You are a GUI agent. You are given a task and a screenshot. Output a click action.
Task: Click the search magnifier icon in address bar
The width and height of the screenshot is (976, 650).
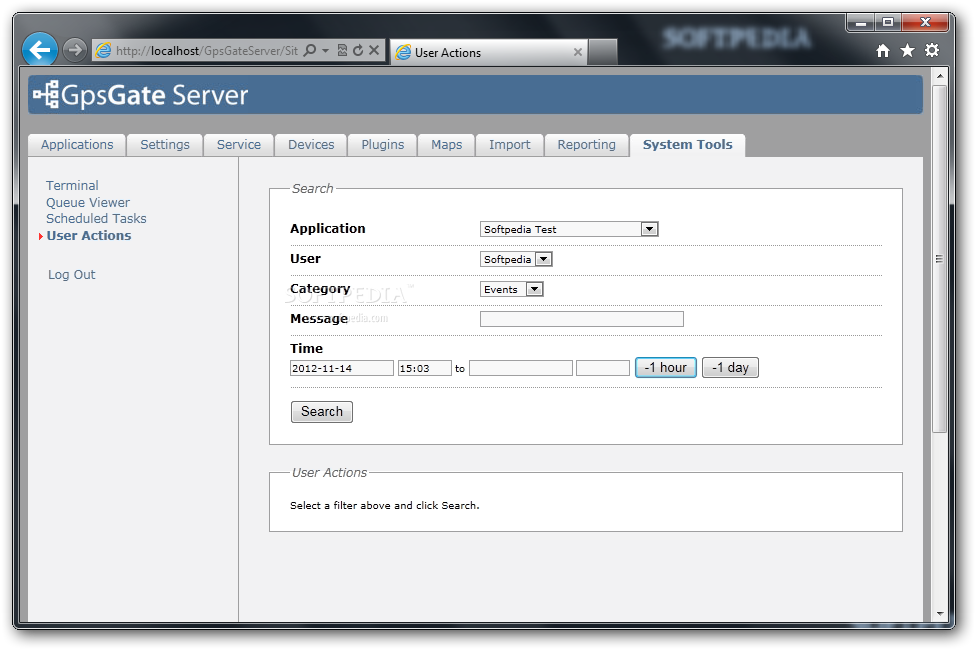(x=309, y=50)
